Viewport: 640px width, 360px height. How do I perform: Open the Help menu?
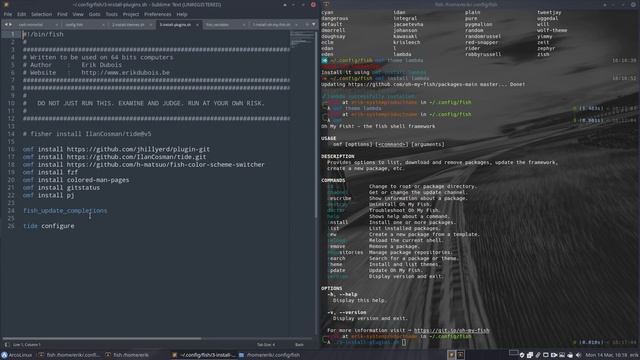click(x=182, y=14)
